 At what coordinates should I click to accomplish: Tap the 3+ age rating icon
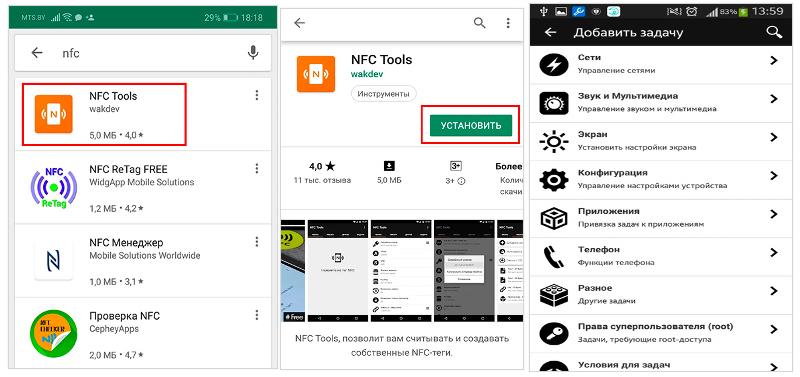pyautogui.click(x=456, y=166)
